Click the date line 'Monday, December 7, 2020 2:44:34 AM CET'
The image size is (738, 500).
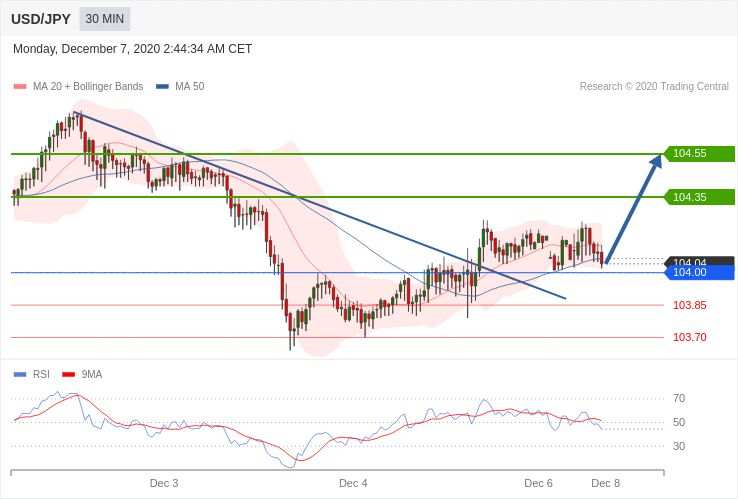132,49
